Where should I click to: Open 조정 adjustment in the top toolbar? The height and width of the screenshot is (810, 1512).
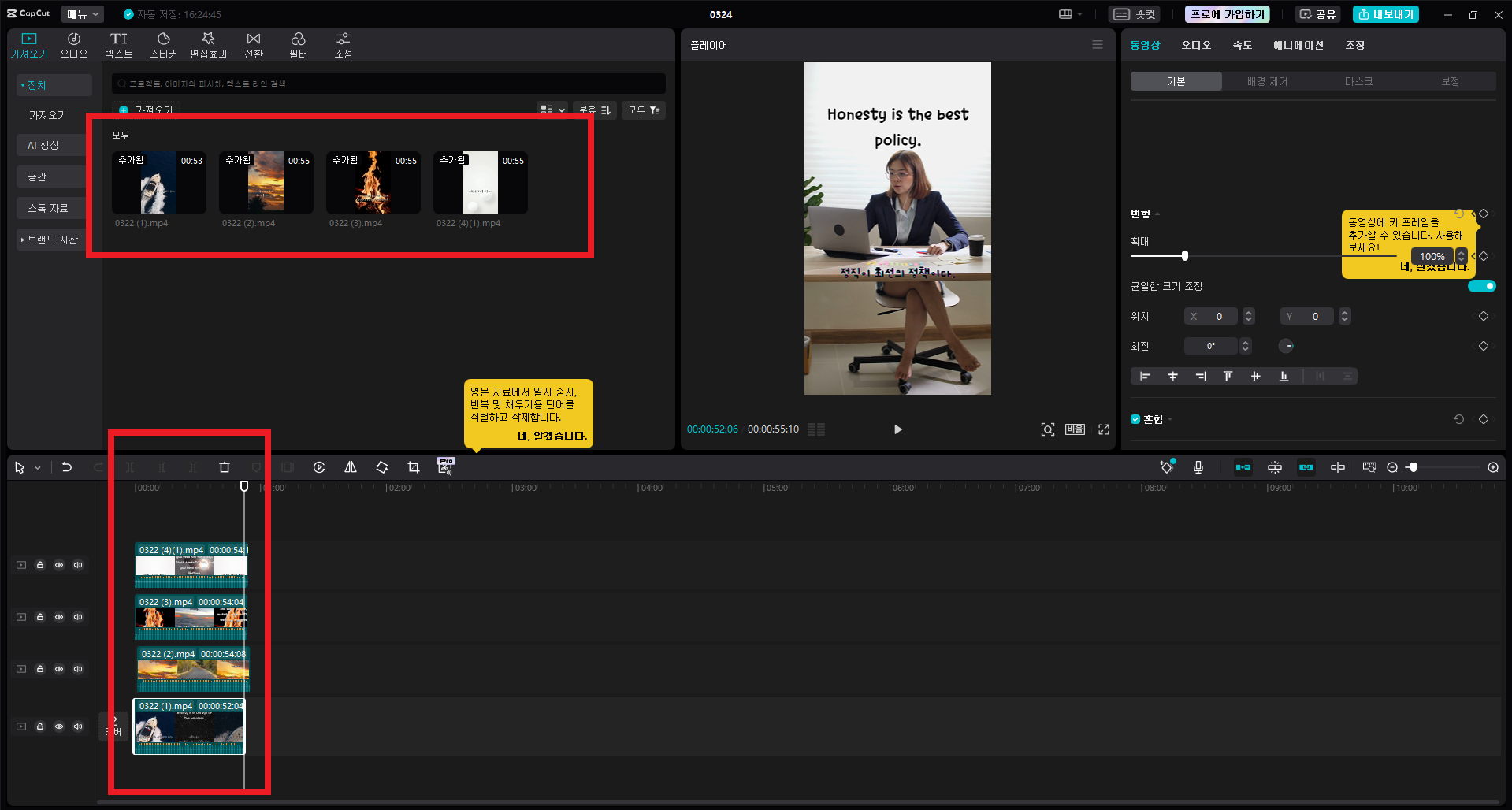tap(344, 45)
